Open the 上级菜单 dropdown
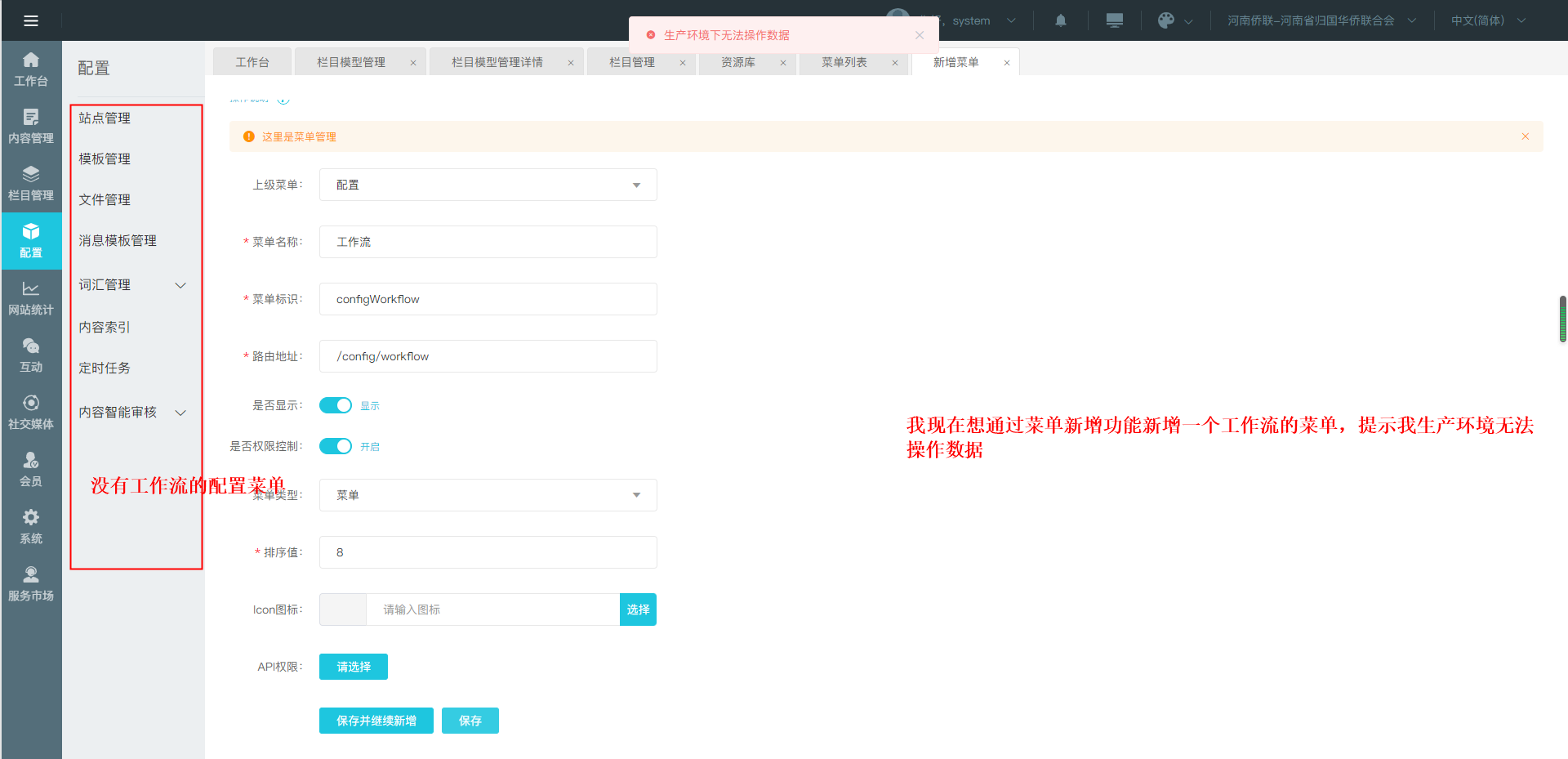The height and width of the screenshot is (759, 1568). (x=488, y=185)
